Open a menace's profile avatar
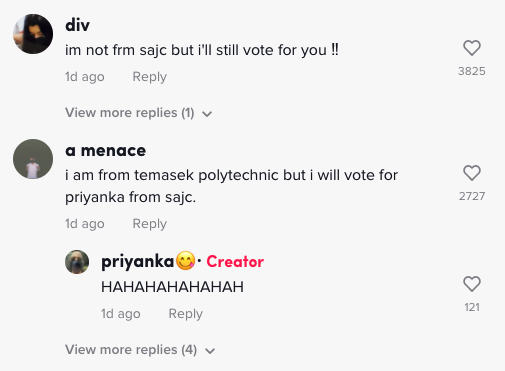Viewport: 505px width, 371px height. coord(33,159)
